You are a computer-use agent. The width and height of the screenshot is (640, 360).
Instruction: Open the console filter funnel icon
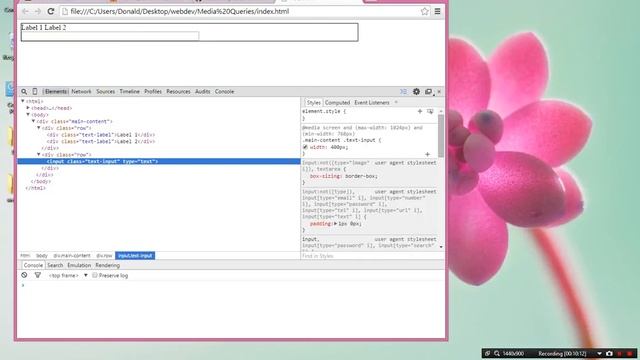pyautogui.click(x=38, y=275)
